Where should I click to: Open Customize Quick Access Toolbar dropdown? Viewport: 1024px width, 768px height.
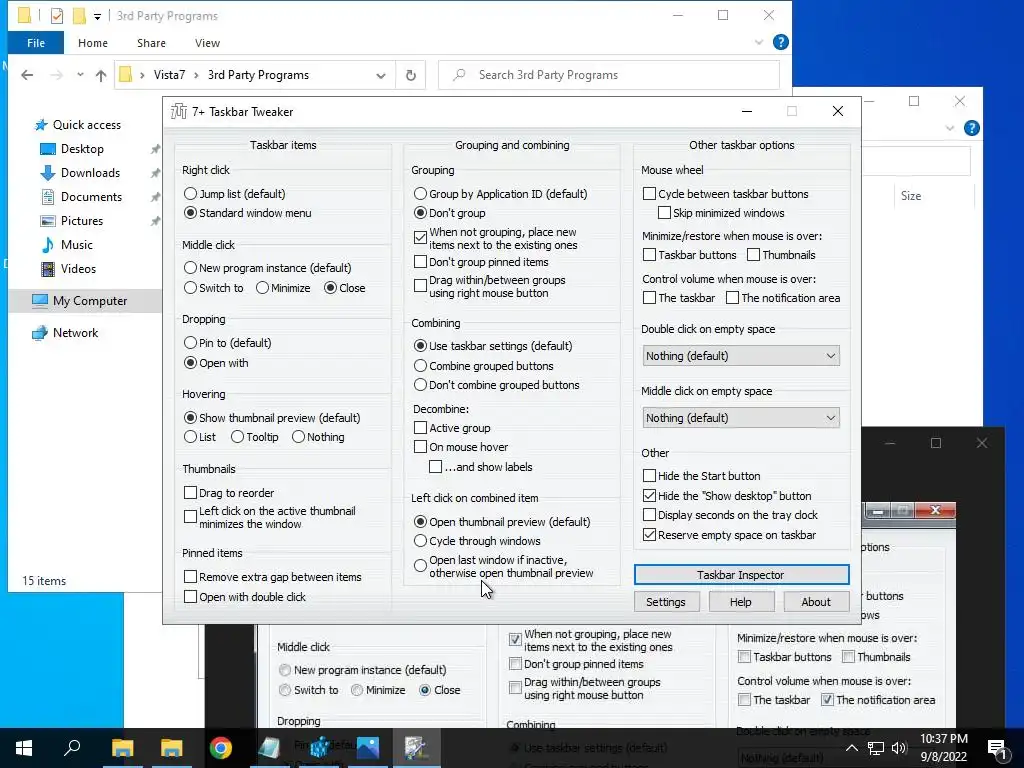(x=97, y=16)
